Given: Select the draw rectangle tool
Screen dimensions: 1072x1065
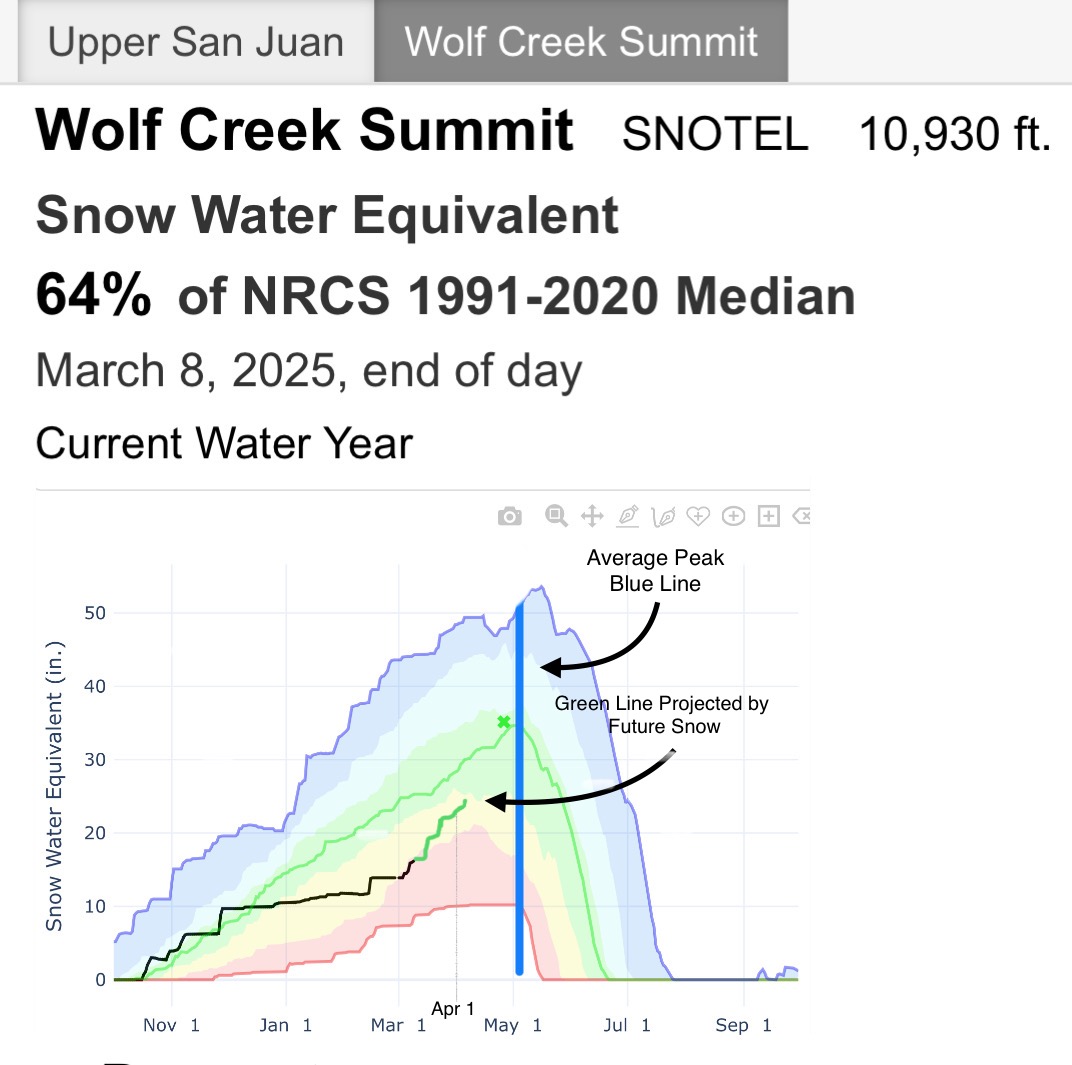Looking at the screenshot, I should pos(769,516).
